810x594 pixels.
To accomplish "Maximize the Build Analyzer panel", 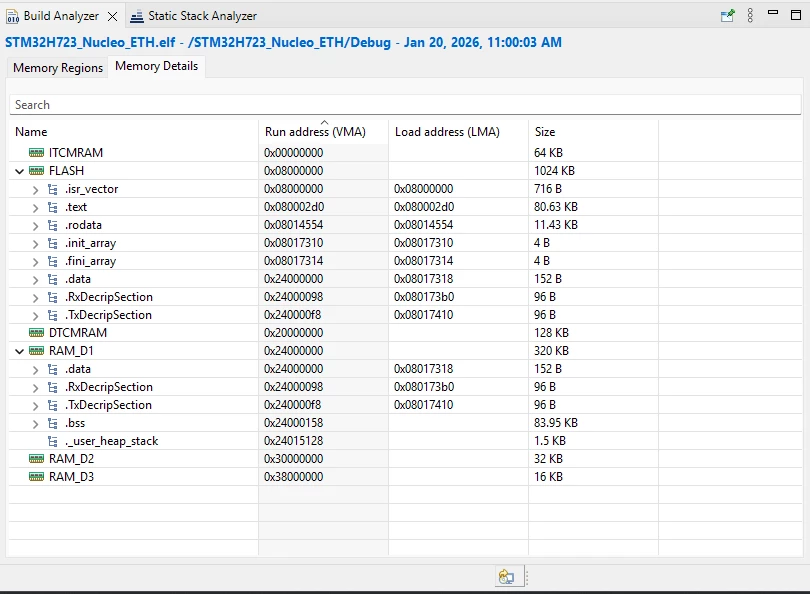I will (796, 15).
